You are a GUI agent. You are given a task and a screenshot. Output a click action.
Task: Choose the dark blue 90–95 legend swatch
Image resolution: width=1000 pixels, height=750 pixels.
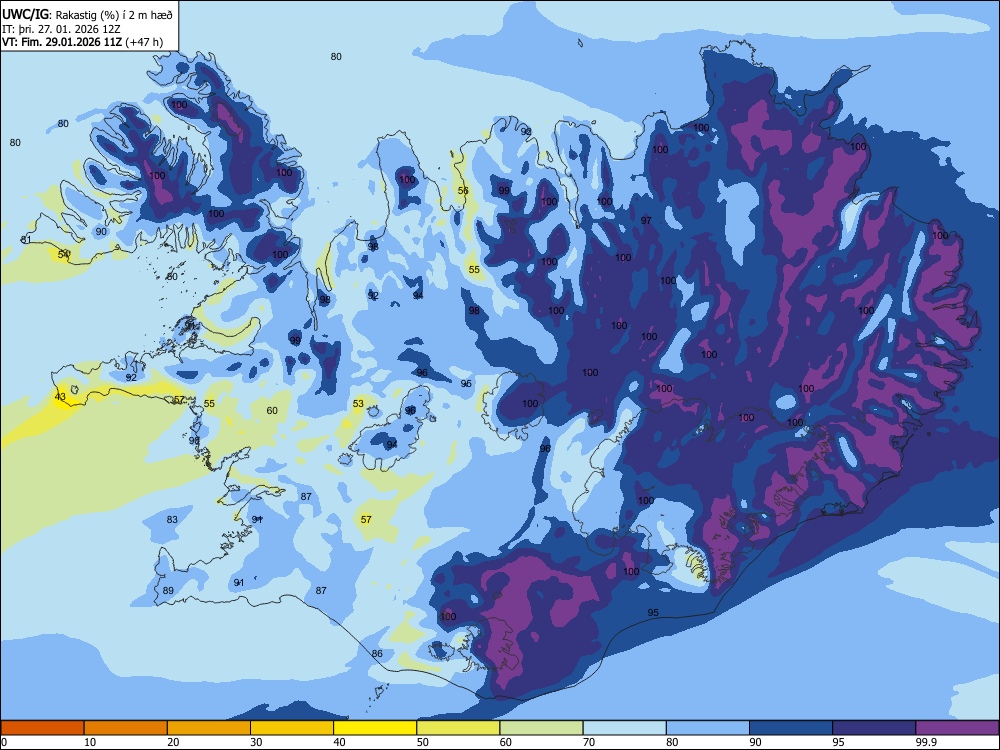(791, 728)
